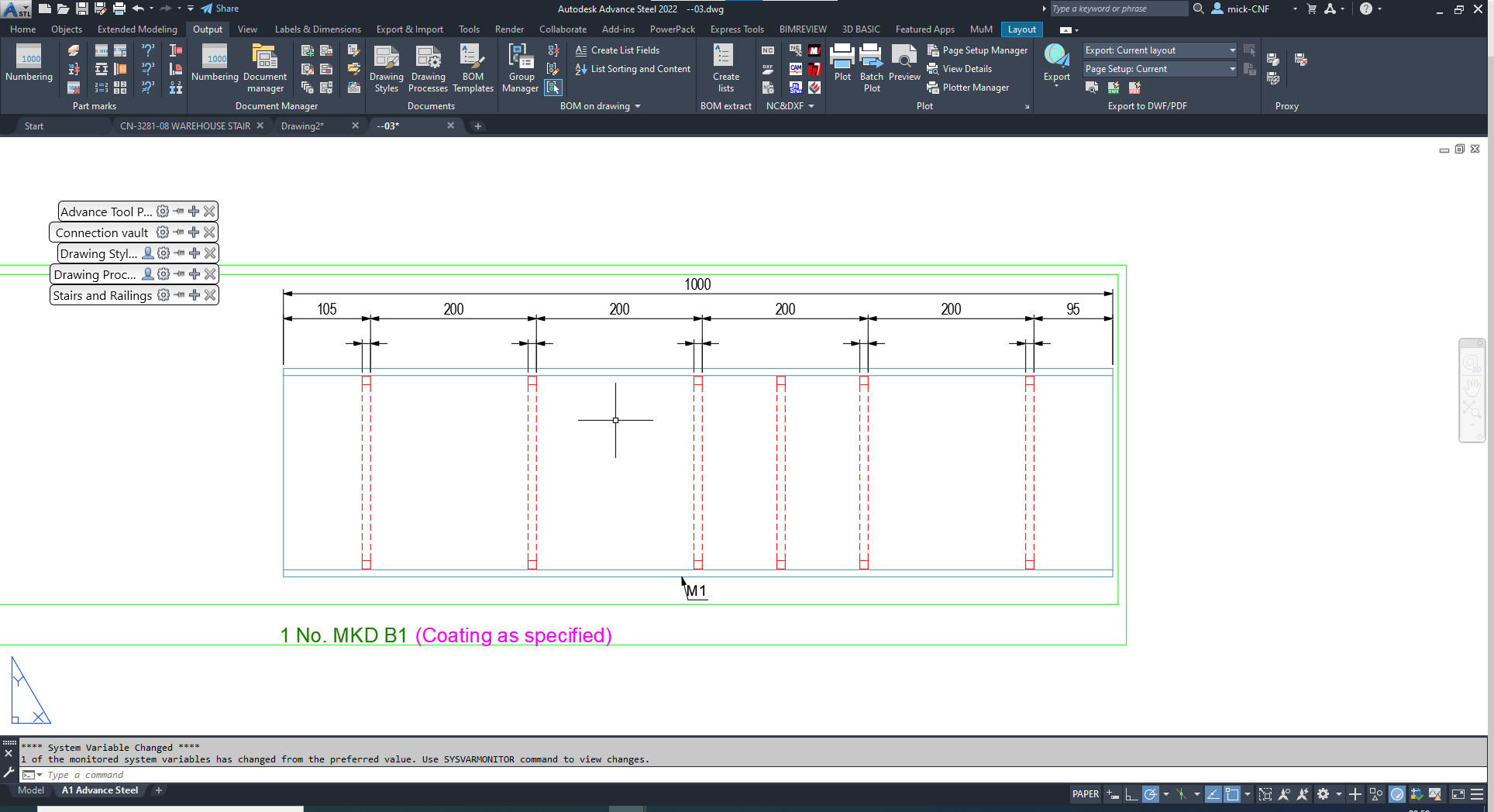Start a Batch Plot
1494x812 pixels.
pyautogui.click(x=871, y=68)
